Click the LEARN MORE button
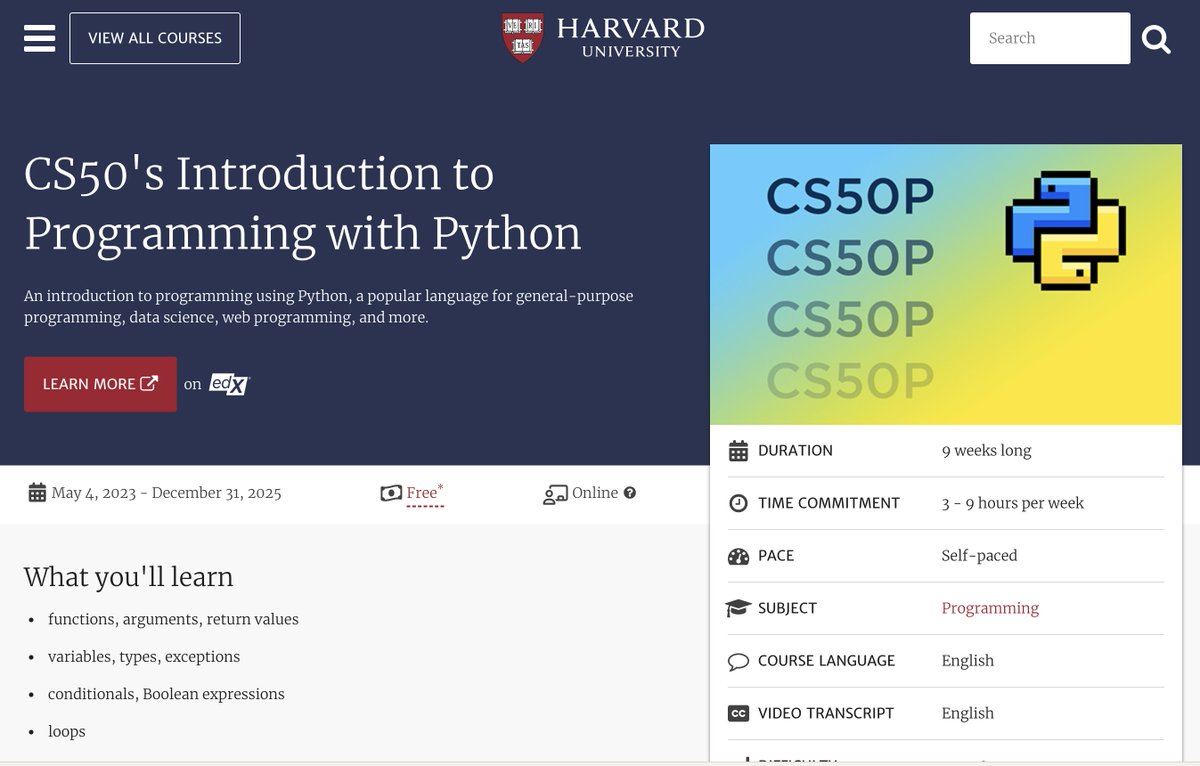This screenshot has height=766, width=1200. pyautogui.click(x=100, y=384)
